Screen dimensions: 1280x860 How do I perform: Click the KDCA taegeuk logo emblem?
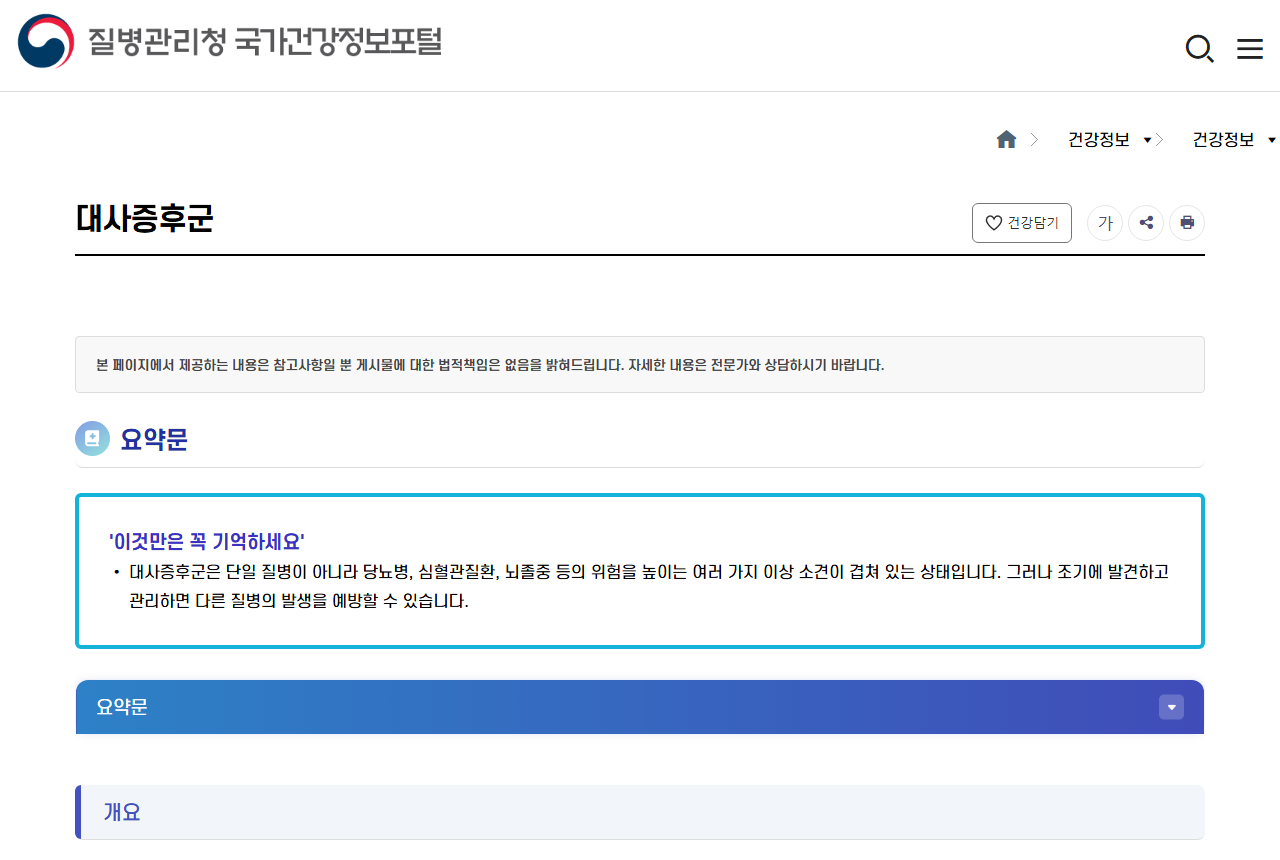pyautogui.click(x=46, y=42)
